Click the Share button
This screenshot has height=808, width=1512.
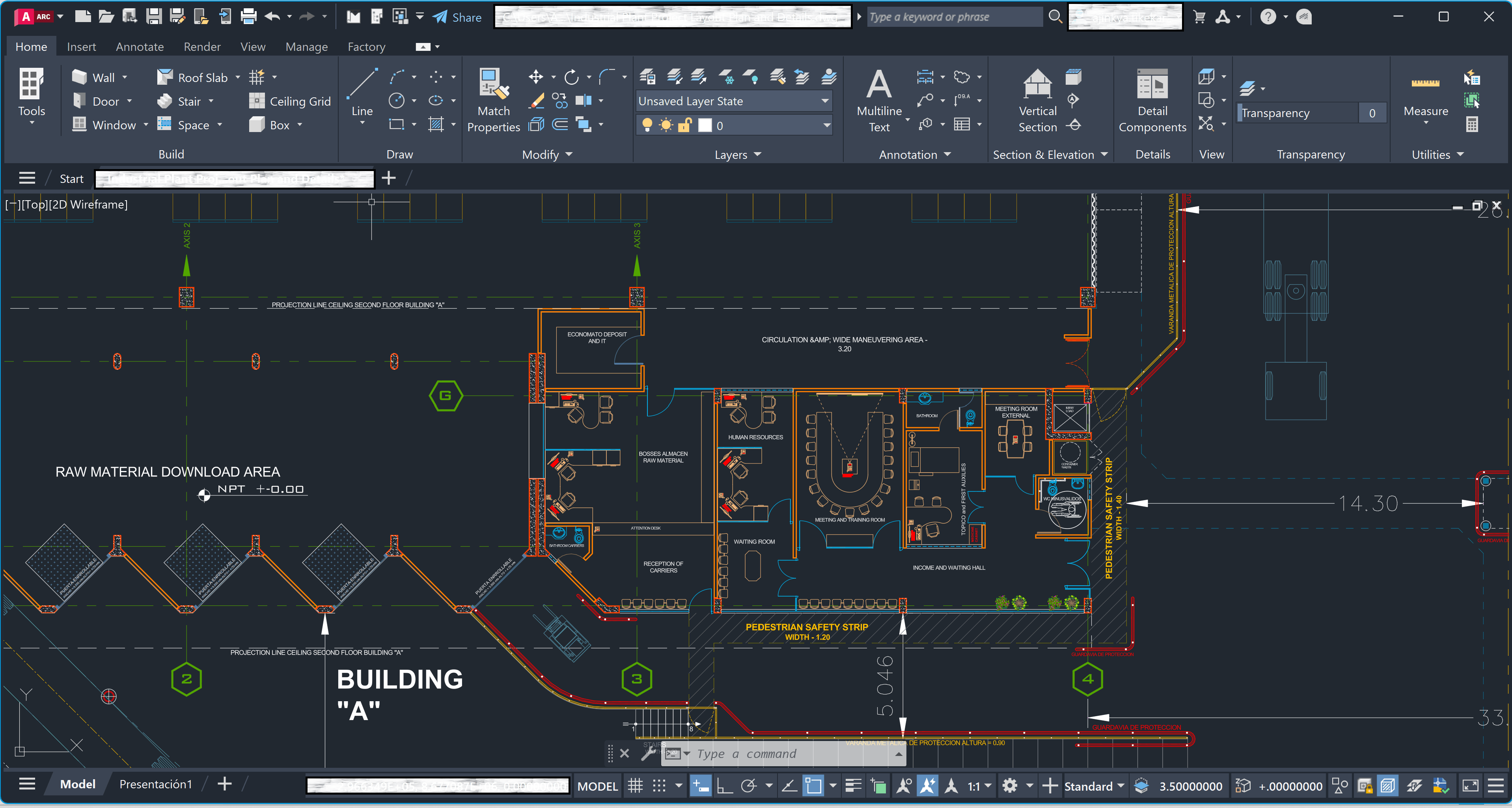[457, 17]
